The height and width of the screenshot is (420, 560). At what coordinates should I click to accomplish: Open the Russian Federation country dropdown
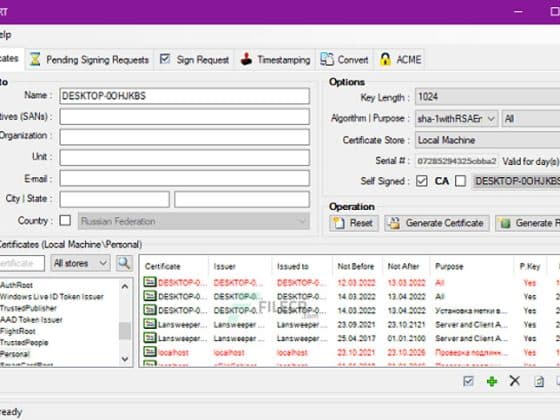point(194,221)
